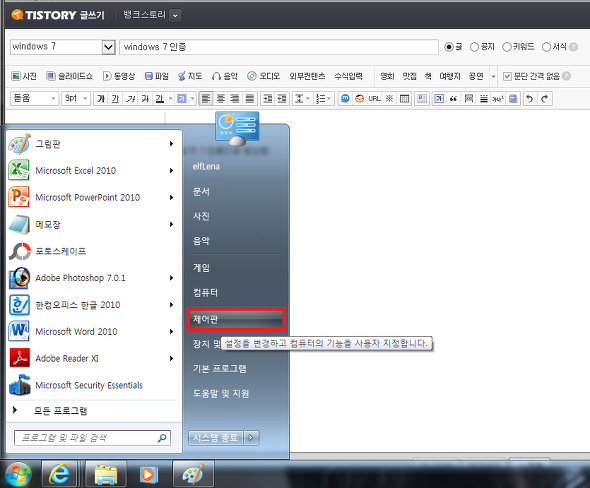Insert a horizontal divider line
This screenshot has width=590, height=488.
pos(484,99)
